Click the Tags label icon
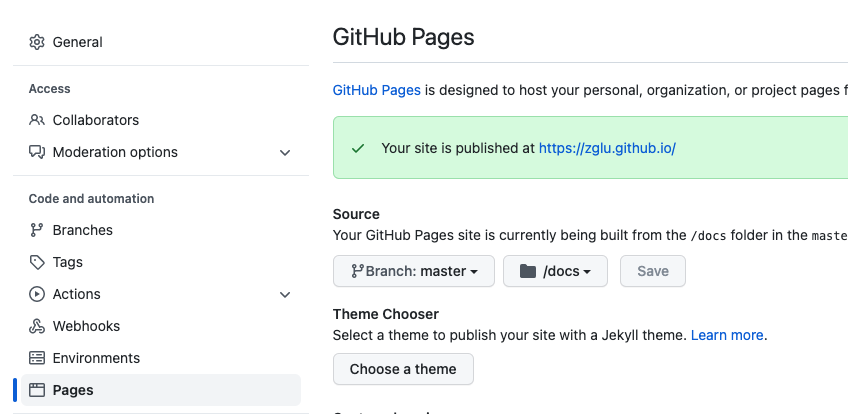 click(x=37, y=262)
